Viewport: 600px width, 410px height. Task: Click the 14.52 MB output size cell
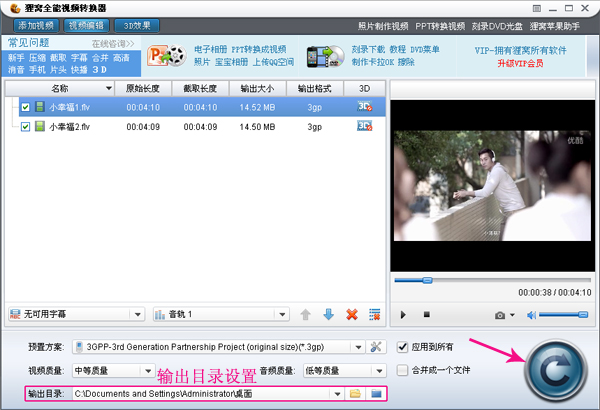tap(257, 108)
